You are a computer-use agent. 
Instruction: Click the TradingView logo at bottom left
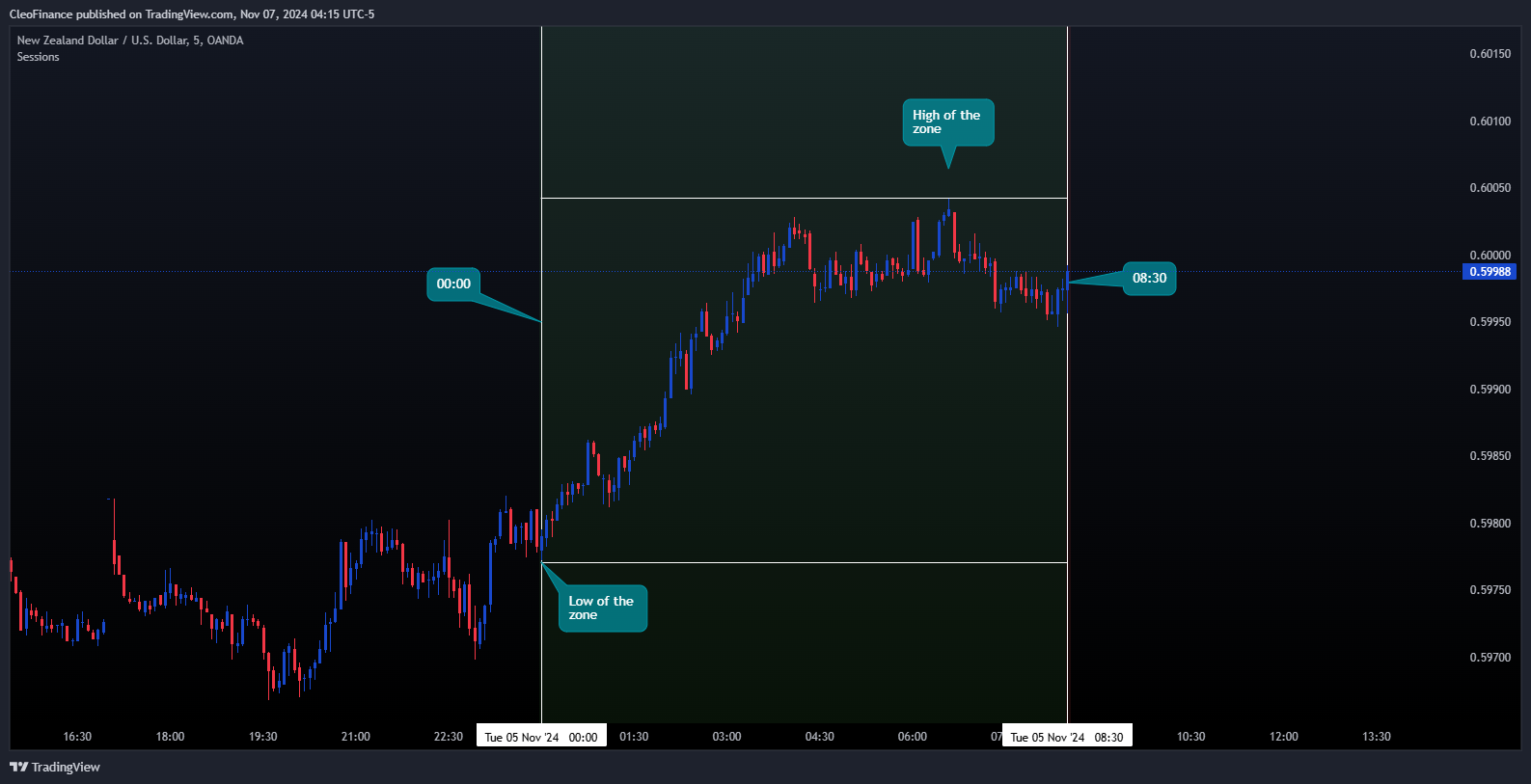[x=55, y=767]
